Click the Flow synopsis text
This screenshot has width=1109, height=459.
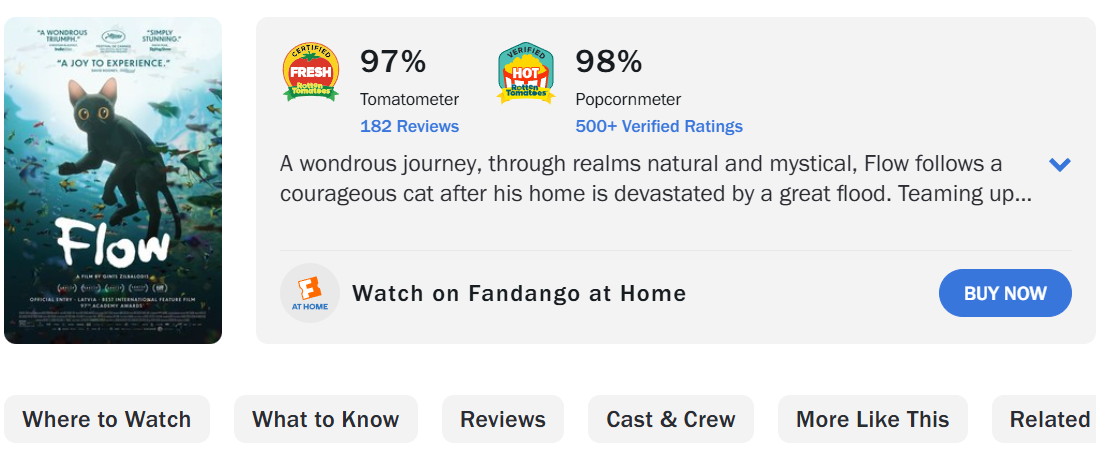(655, 178)
